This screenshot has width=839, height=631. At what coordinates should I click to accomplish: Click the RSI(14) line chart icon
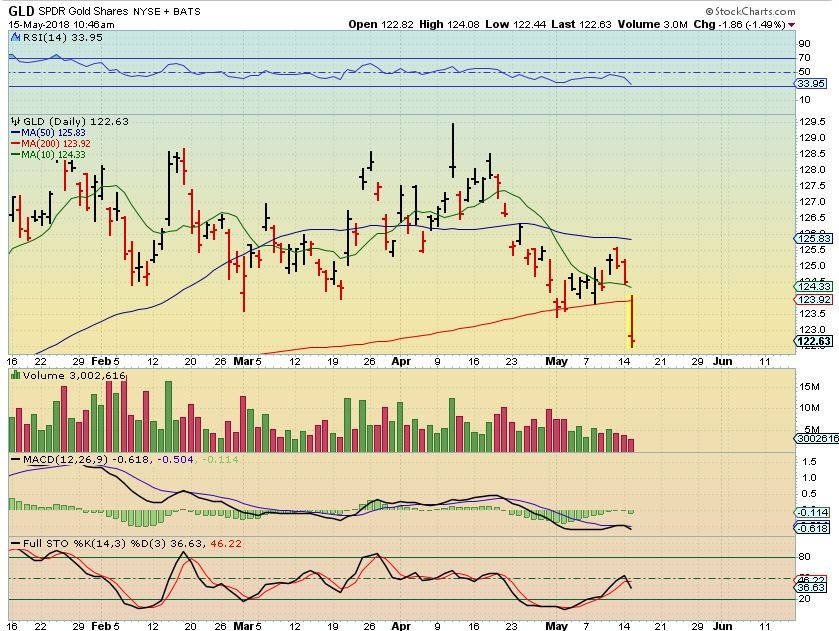click(14, 35)
